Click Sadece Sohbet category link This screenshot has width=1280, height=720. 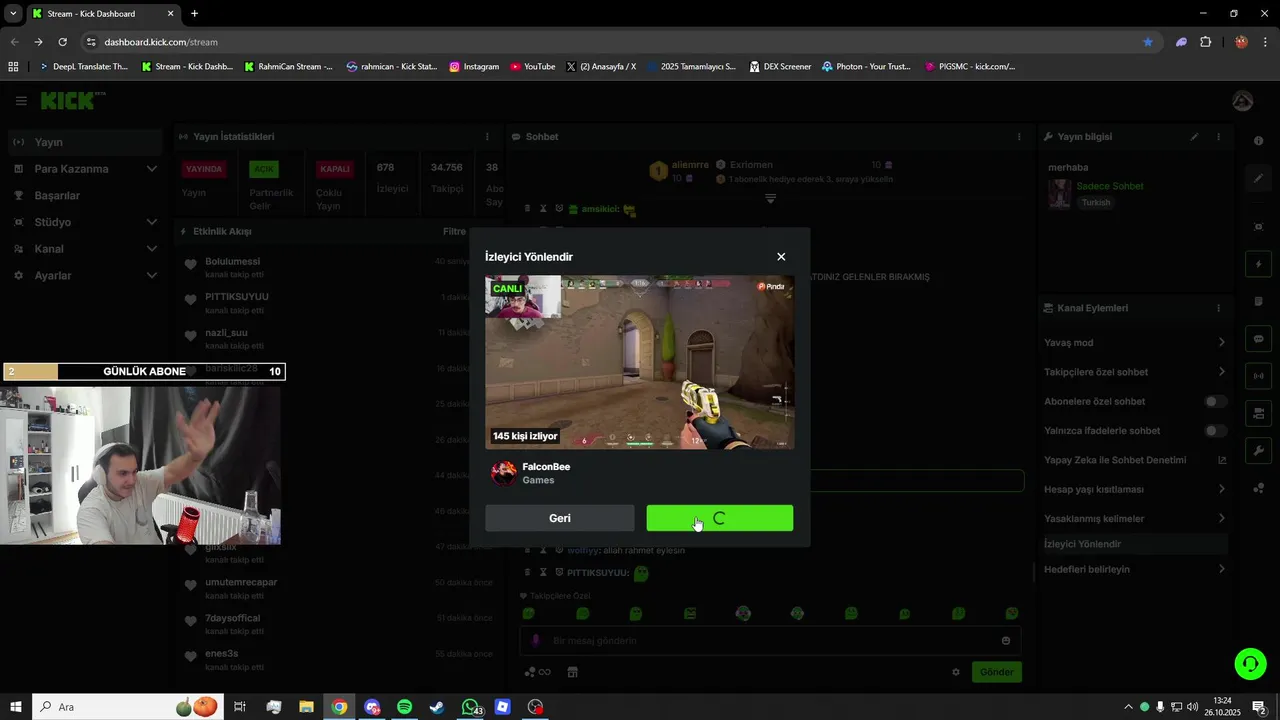pos(1109,186)
